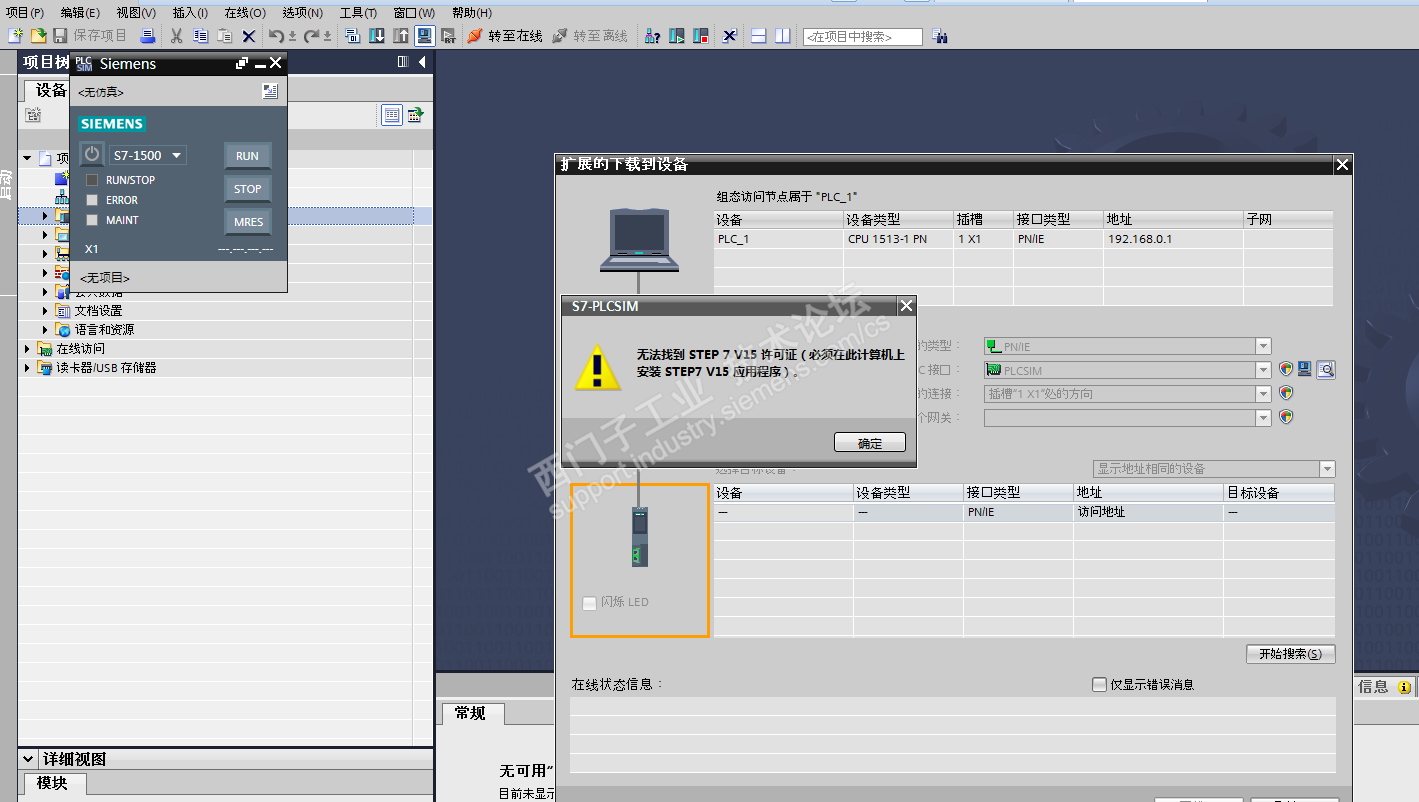Expand the 在线访问 tree node

27,349
